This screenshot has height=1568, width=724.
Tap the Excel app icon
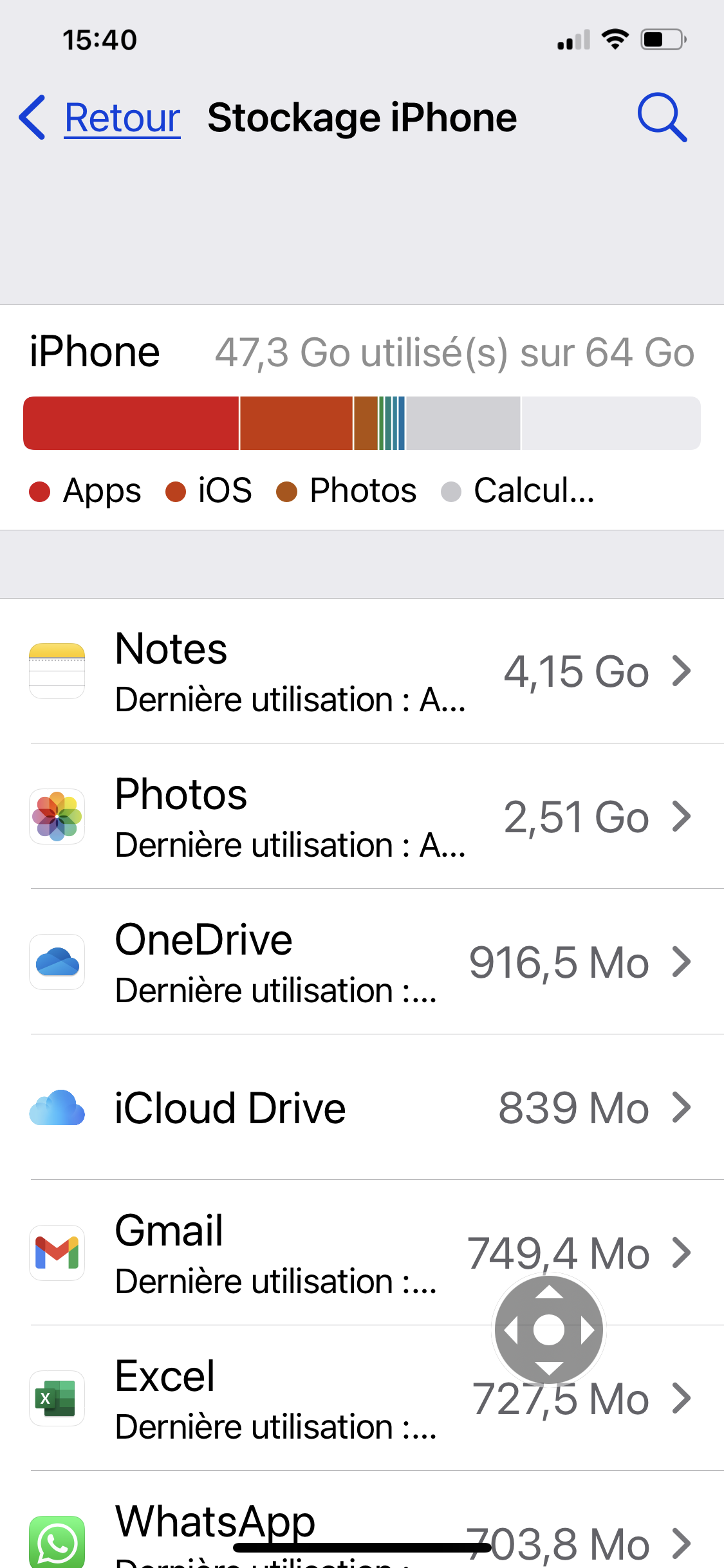[57, 1398]
